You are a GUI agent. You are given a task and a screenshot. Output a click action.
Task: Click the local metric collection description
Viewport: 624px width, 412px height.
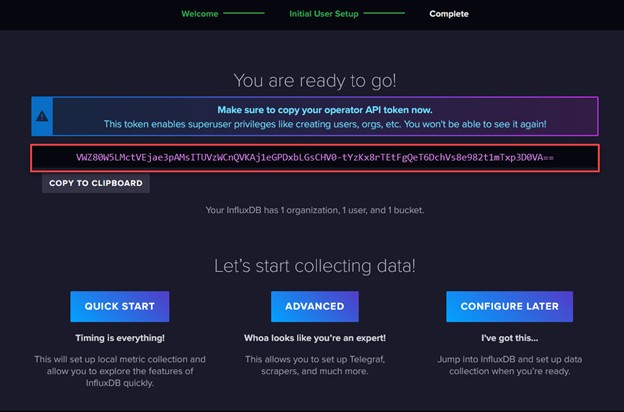click(120, 371)
